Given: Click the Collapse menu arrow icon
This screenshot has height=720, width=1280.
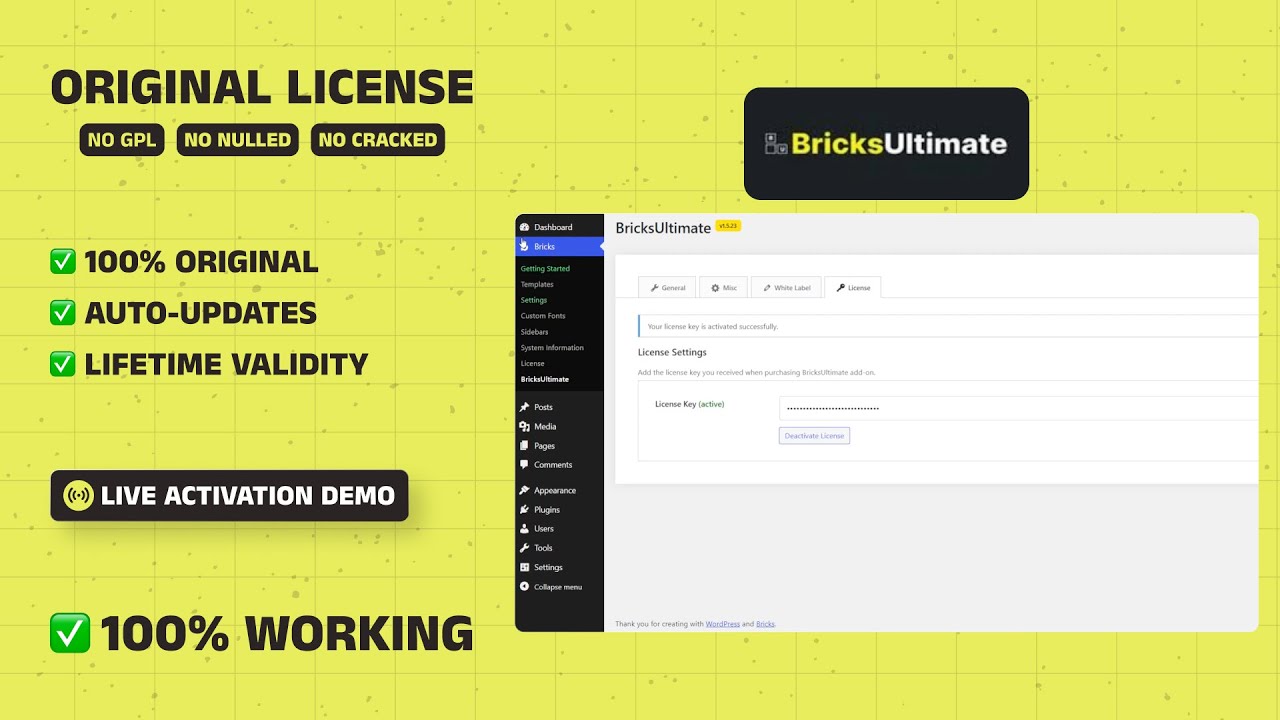Looking at the screenshot, I should [x=524, y=587].
